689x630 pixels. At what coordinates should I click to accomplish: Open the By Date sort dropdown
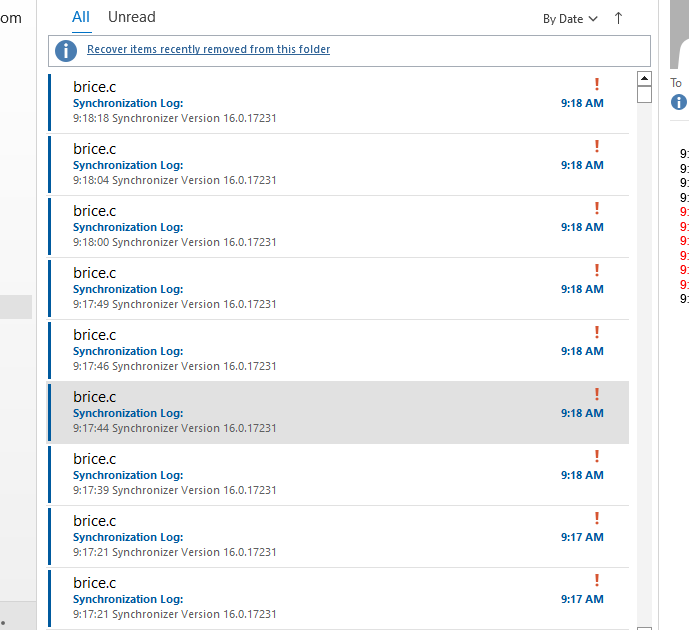point(570,19)
